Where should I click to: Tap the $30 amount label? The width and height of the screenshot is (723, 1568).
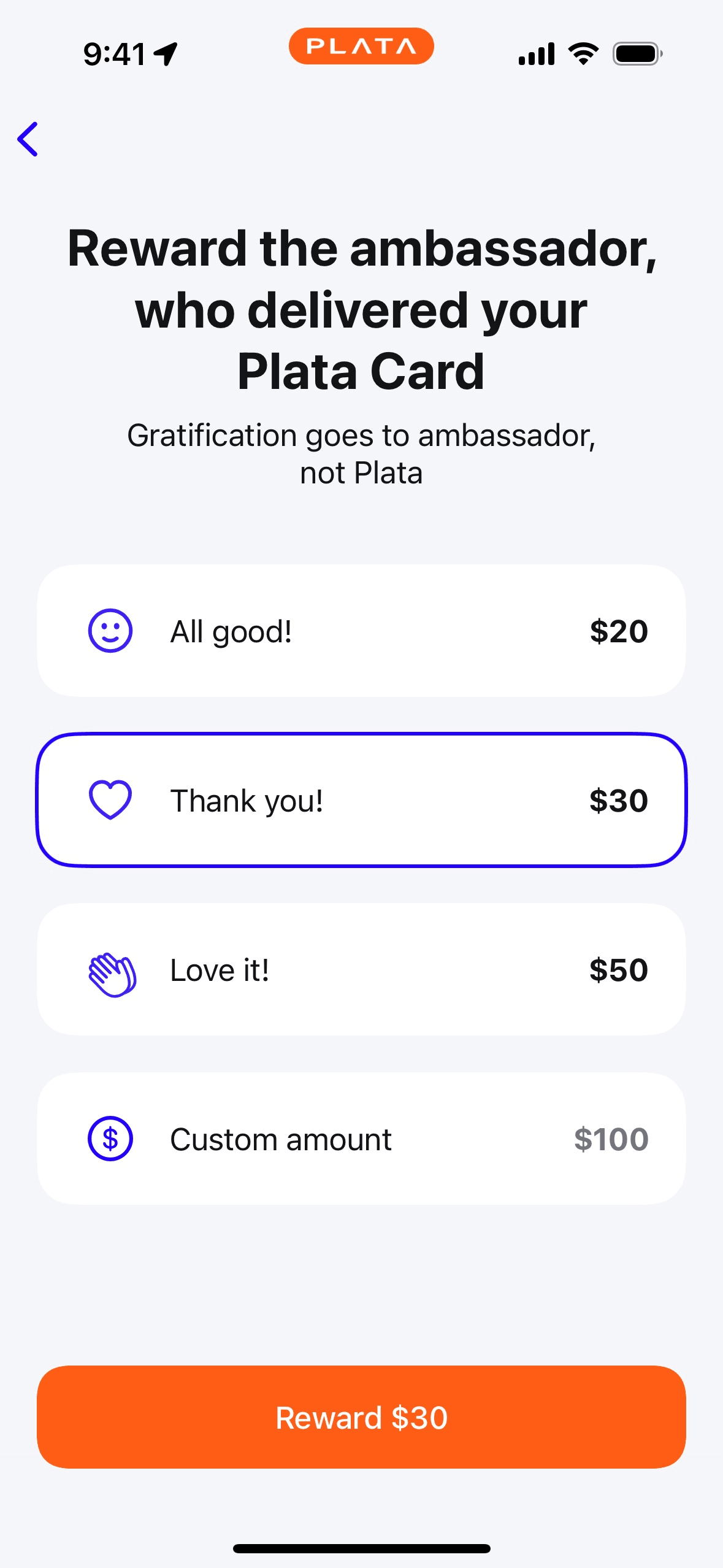(x=618, y=801)
